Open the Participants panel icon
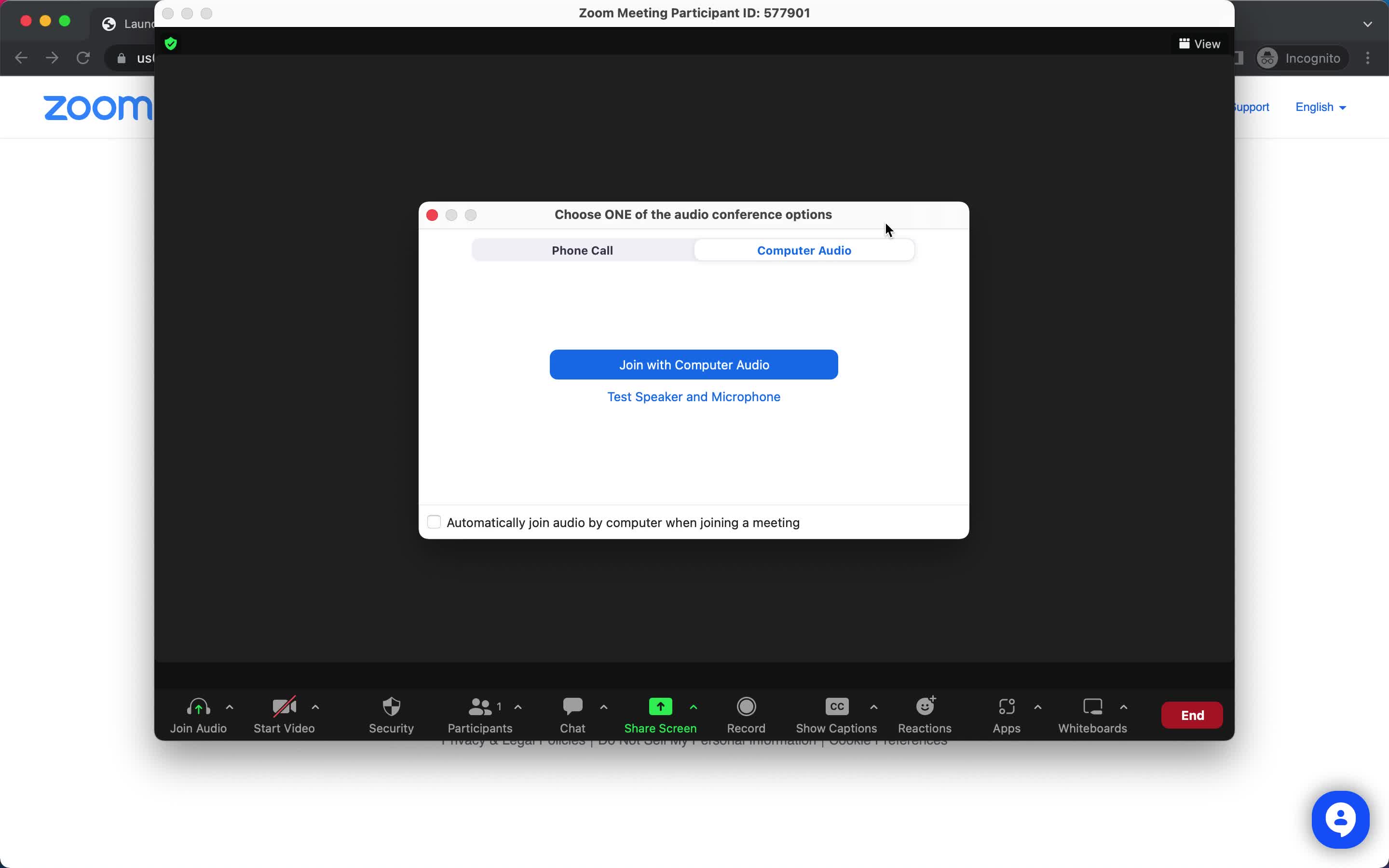 click(479, 715)
